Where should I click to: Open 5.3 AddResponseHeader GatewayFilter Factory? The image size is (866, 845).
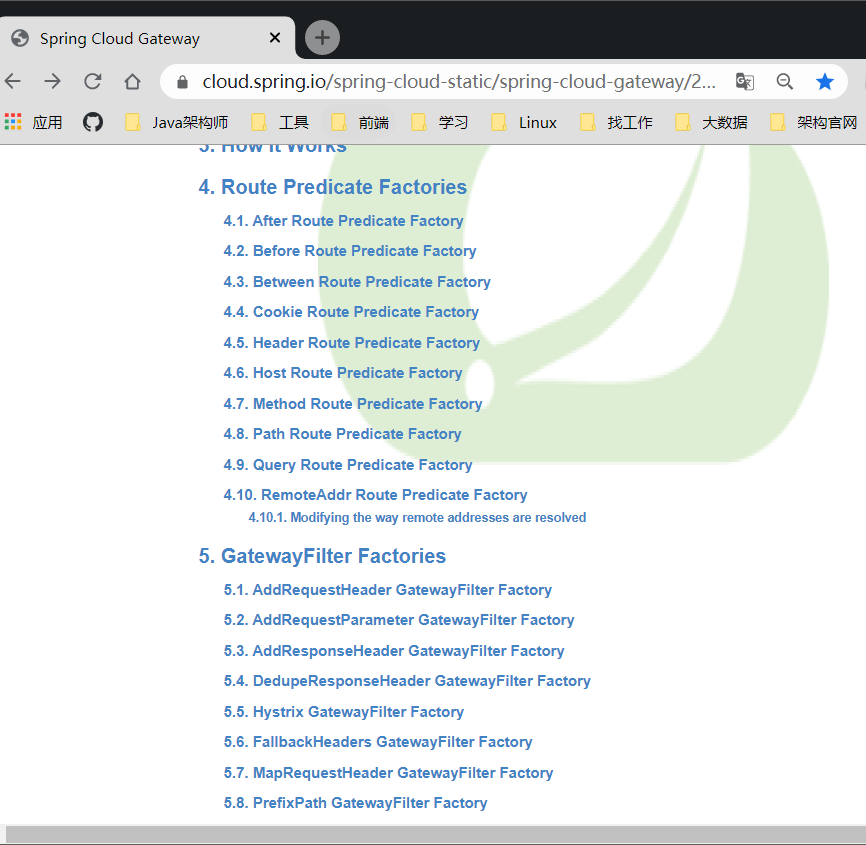394,651
